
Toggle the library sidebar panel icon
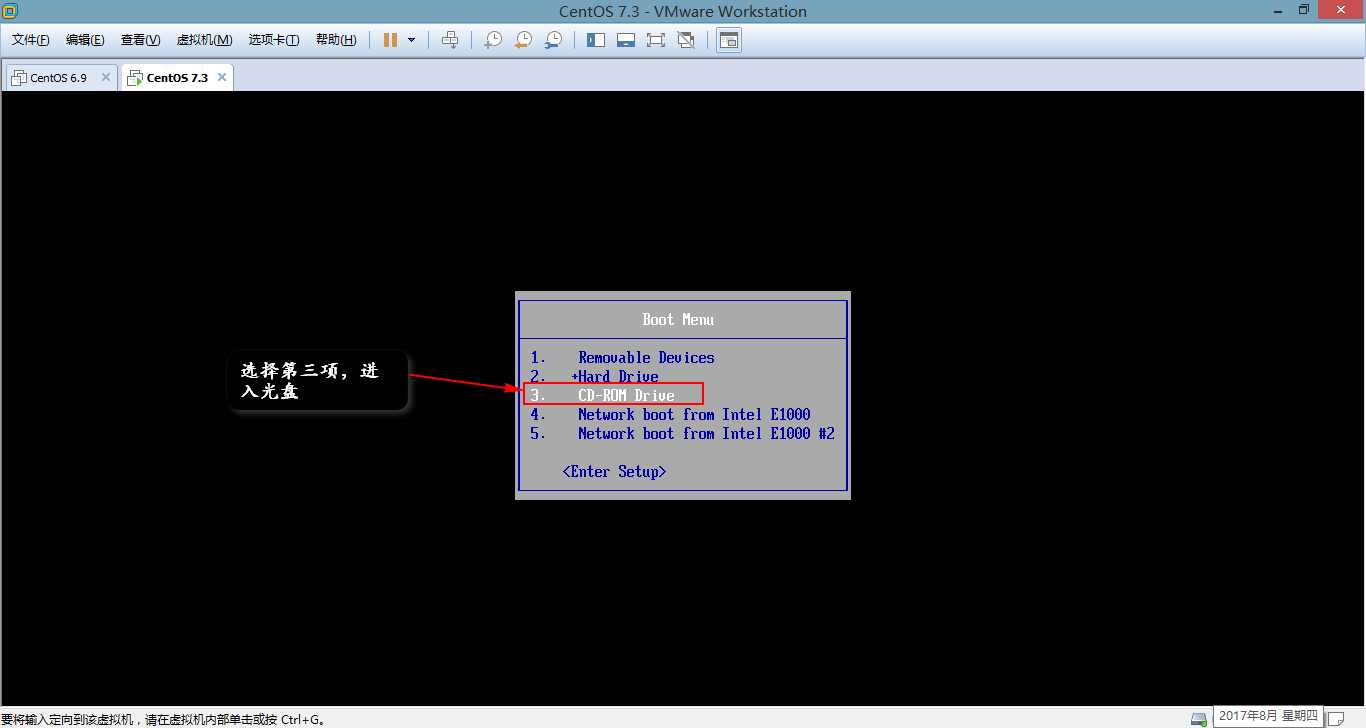(596, 40)
